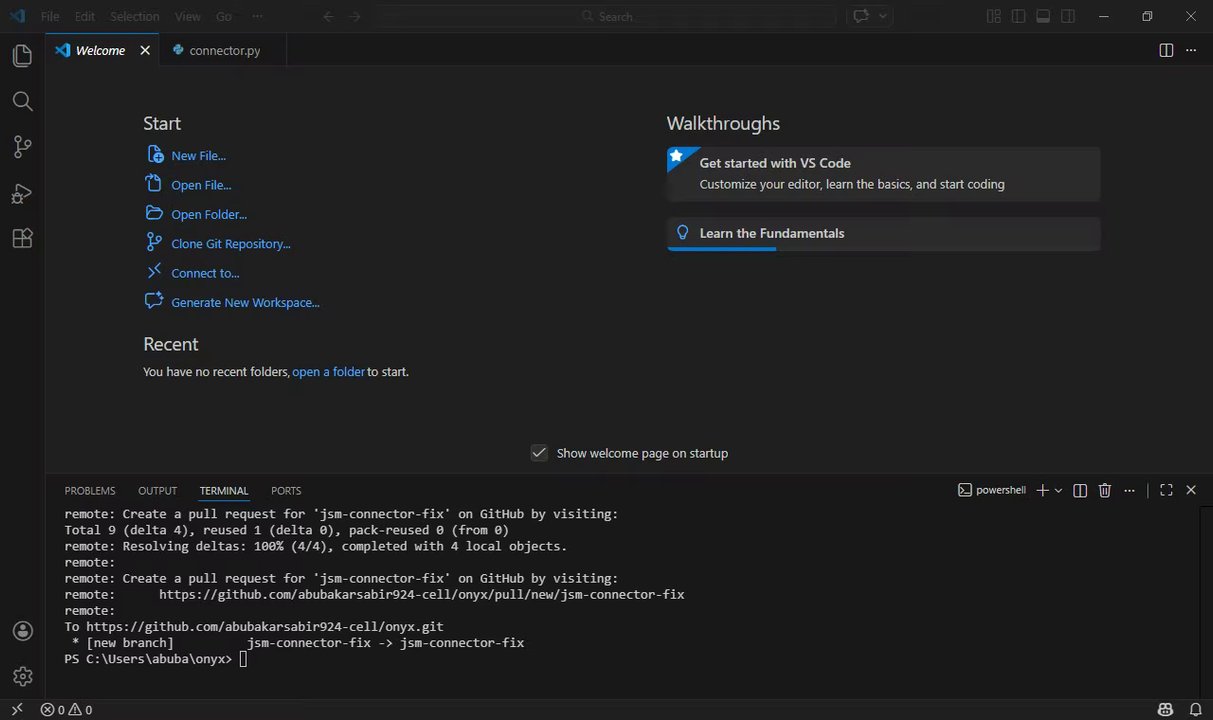The height and width of the screenshot is (720, 1213).
Task: Switch to the PORTS panel tab
Action: [x=286, y=491]
